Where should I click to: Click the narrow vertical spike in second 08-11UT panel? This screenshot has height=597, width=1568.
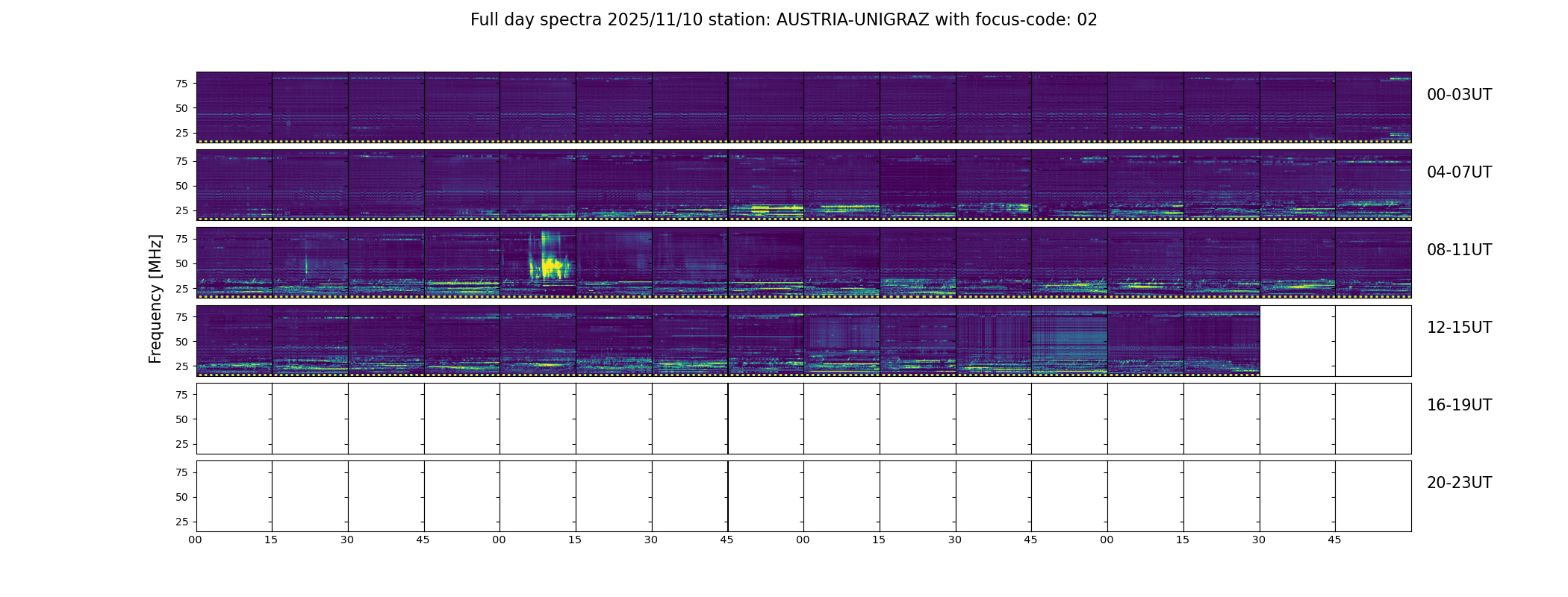tap(306, 265)
